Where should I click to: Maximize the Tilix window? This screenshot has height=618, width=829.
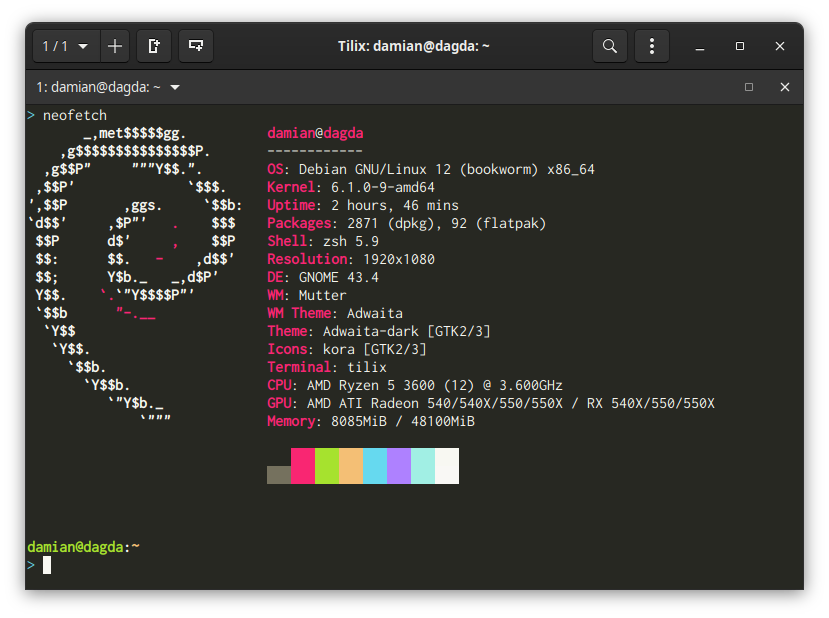[x=740, y=46]
